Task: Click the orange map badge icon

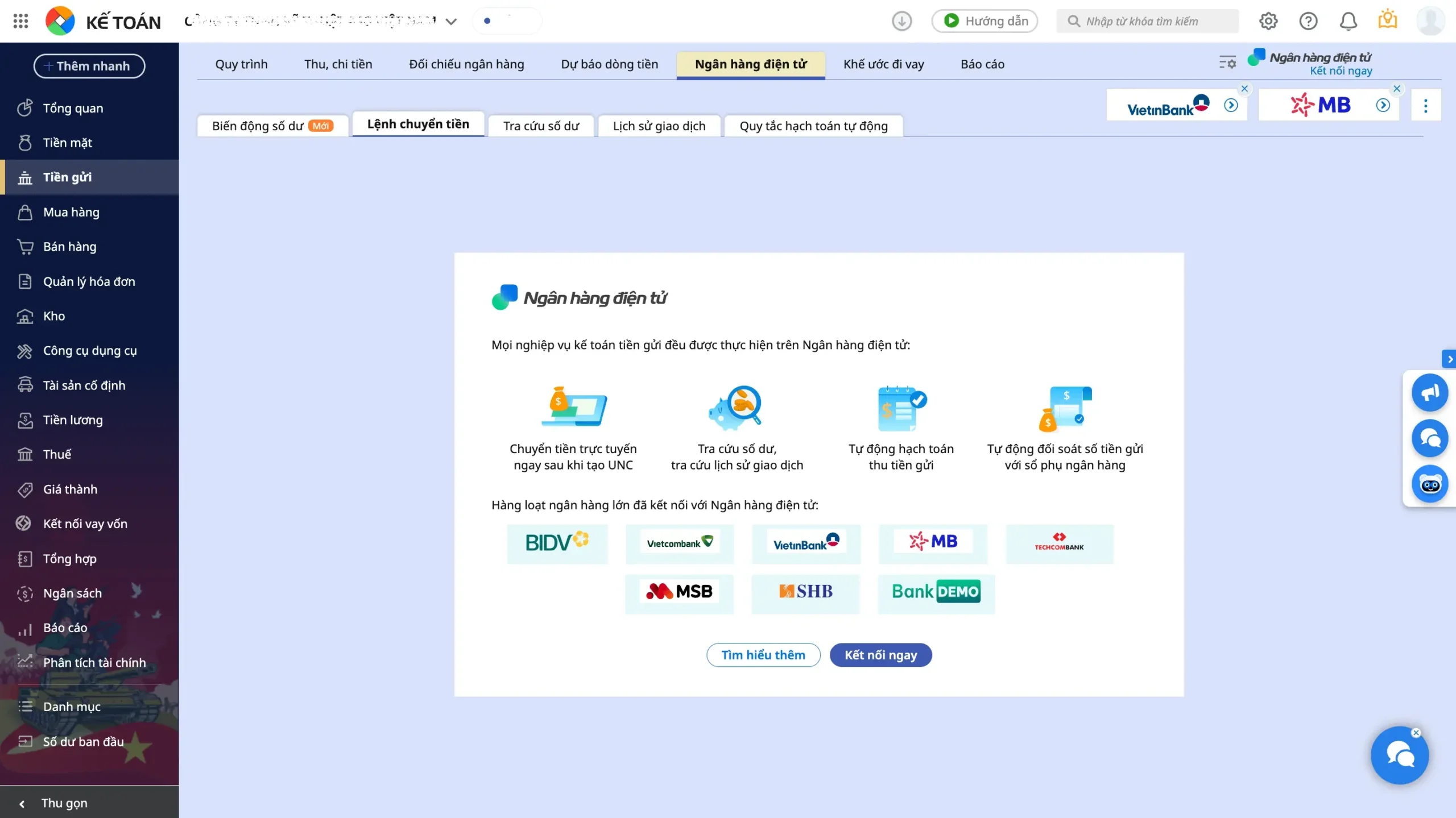Action: [1388, 20]
